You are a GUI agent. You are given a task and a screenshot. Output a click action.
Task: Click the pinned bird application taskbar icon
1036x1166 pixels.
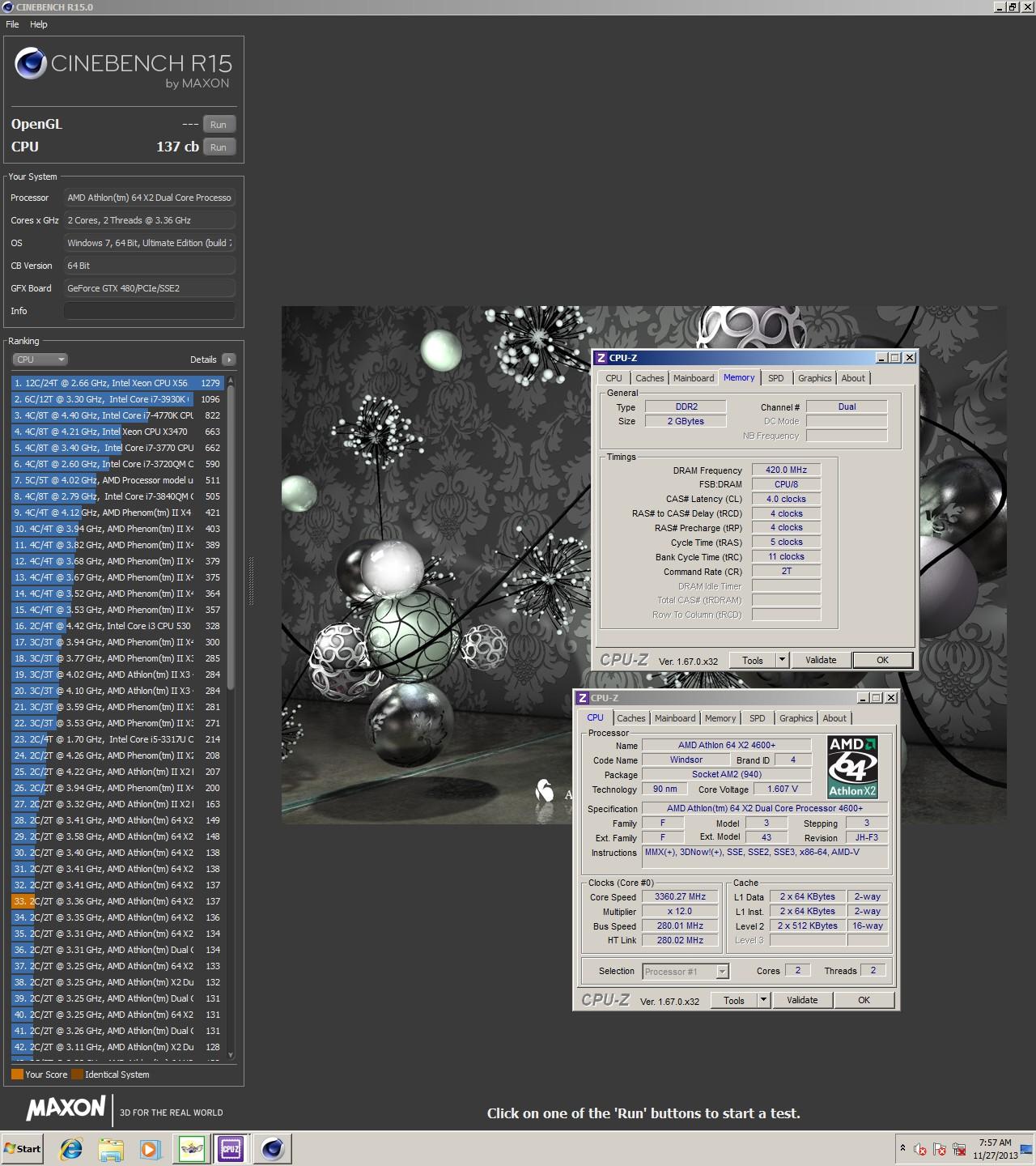(192, 1148)
